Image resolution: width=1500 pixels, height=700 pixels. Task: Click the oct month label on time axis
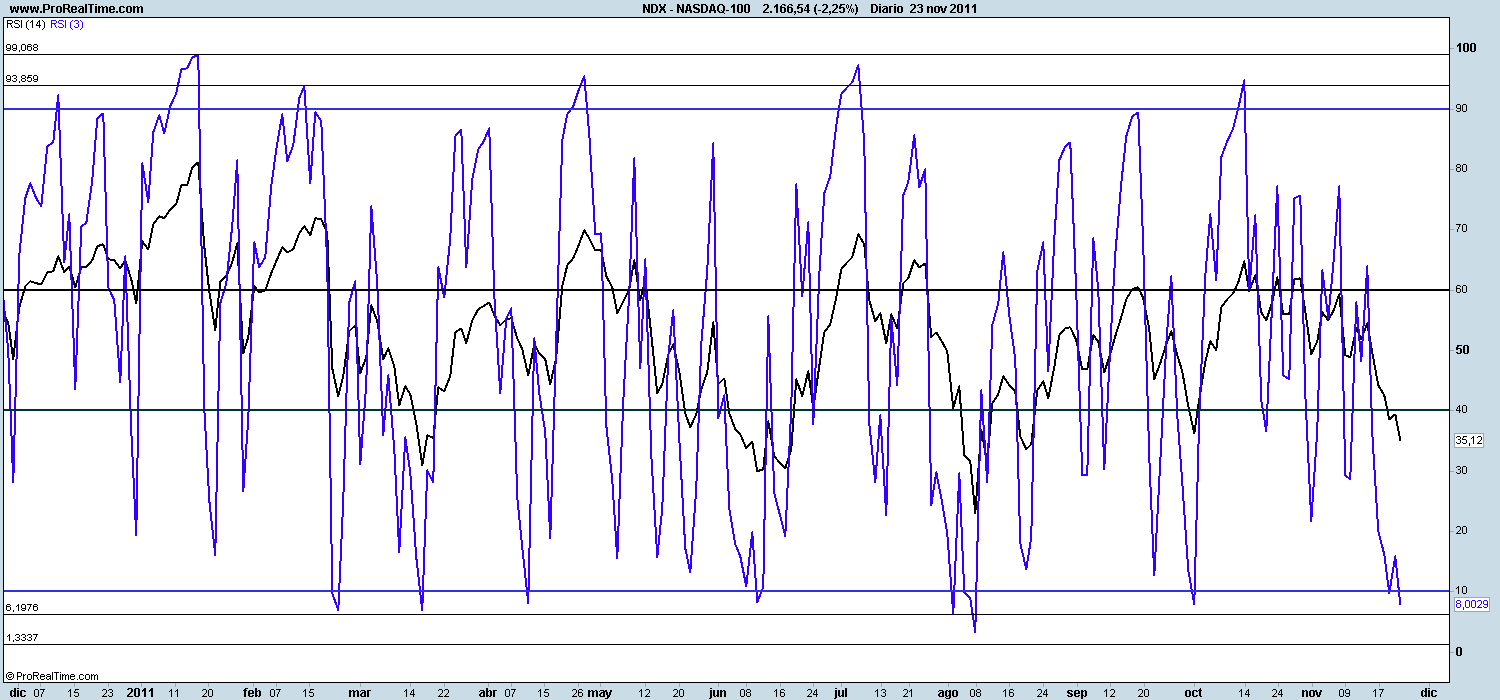[1193, 692]
